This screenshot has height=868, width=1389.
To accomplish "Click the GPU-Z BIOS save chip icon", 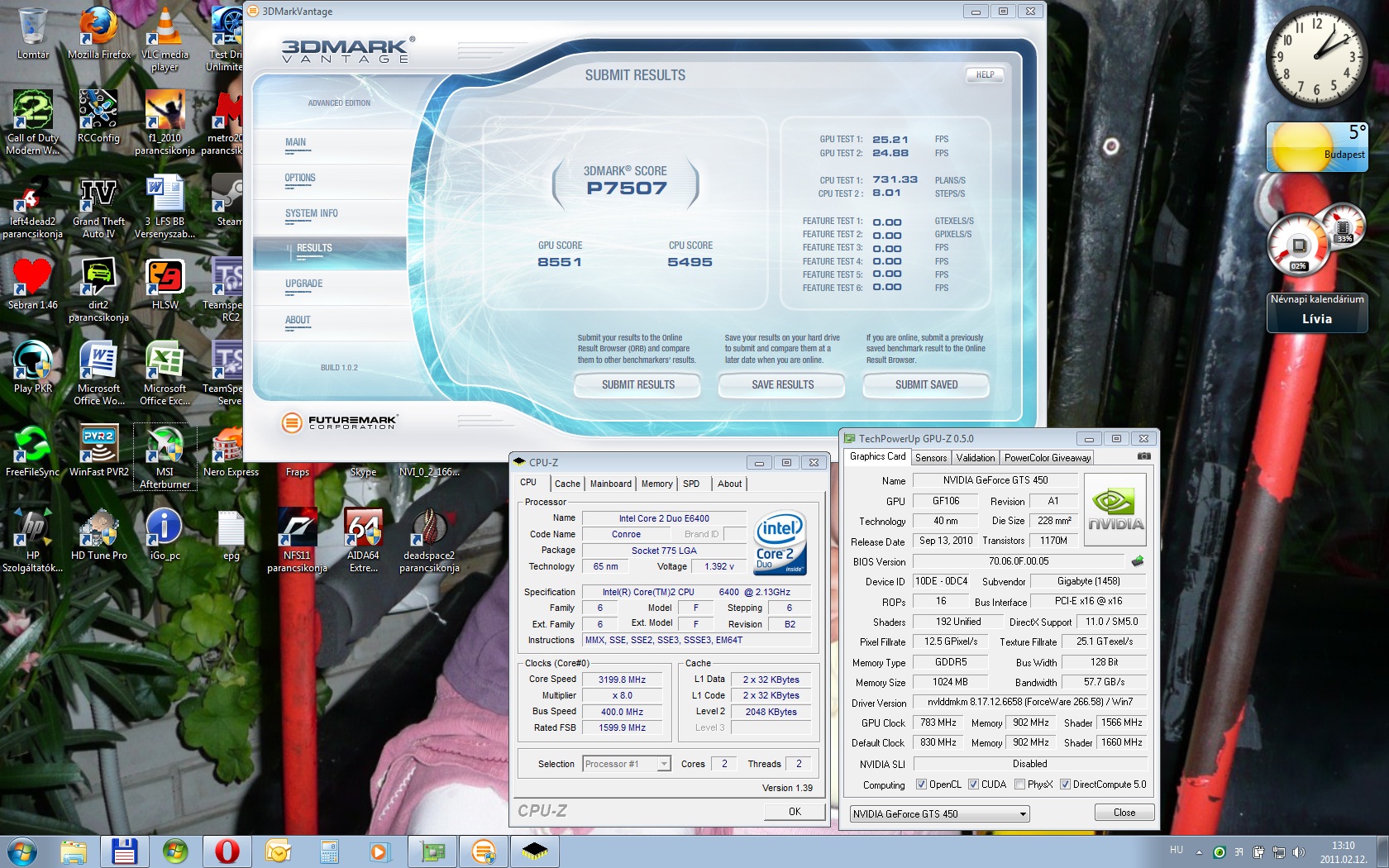I will pos(1138,561).
